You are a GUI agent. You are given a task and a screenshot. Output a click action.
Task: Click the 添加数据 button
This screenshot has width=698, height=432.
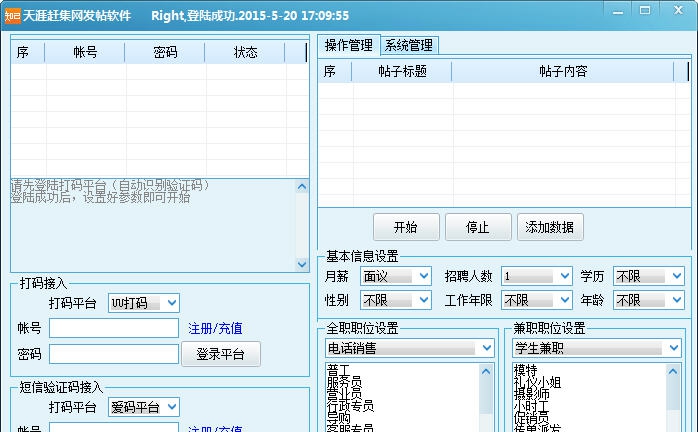point(550,227)
